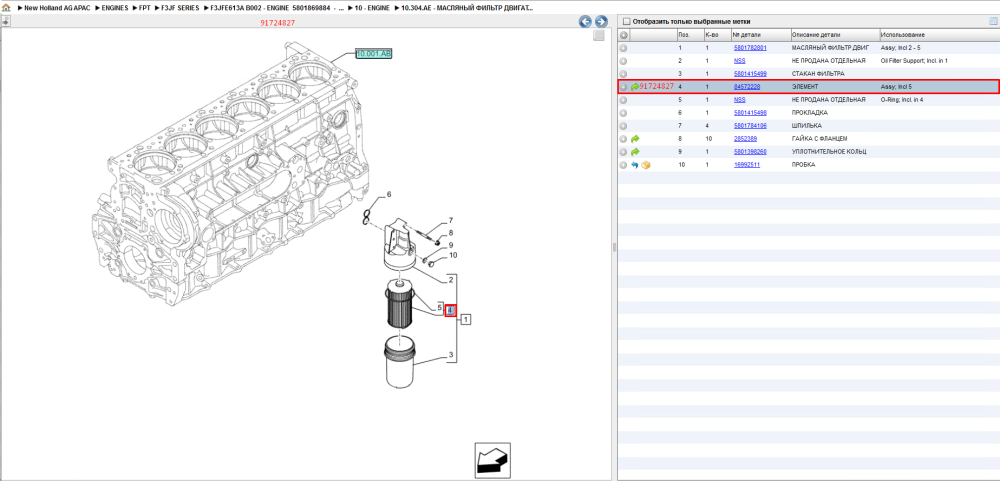Click callout number 9 on the diagram

tap(450, 244)
